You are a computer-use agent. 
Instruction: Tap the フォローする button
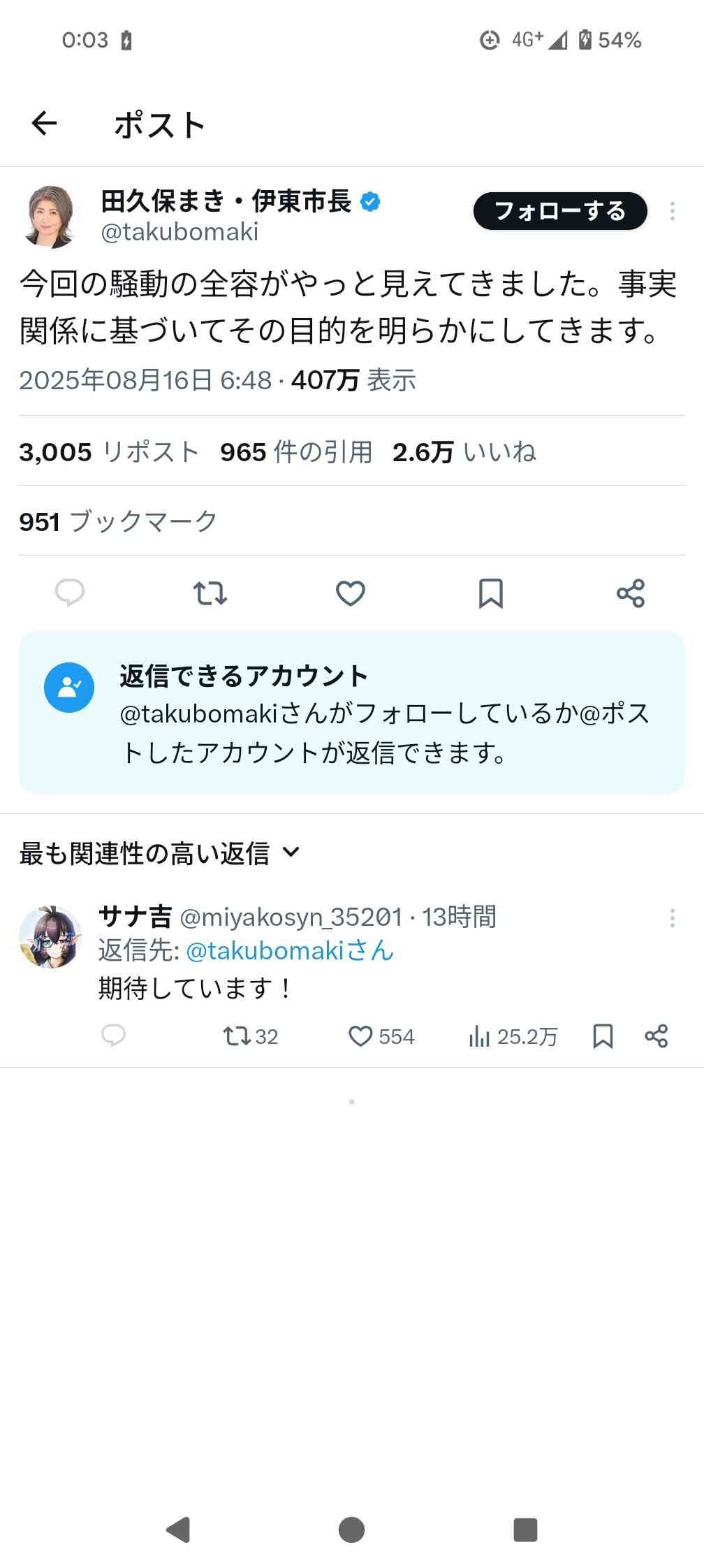[x=560, y=211]
